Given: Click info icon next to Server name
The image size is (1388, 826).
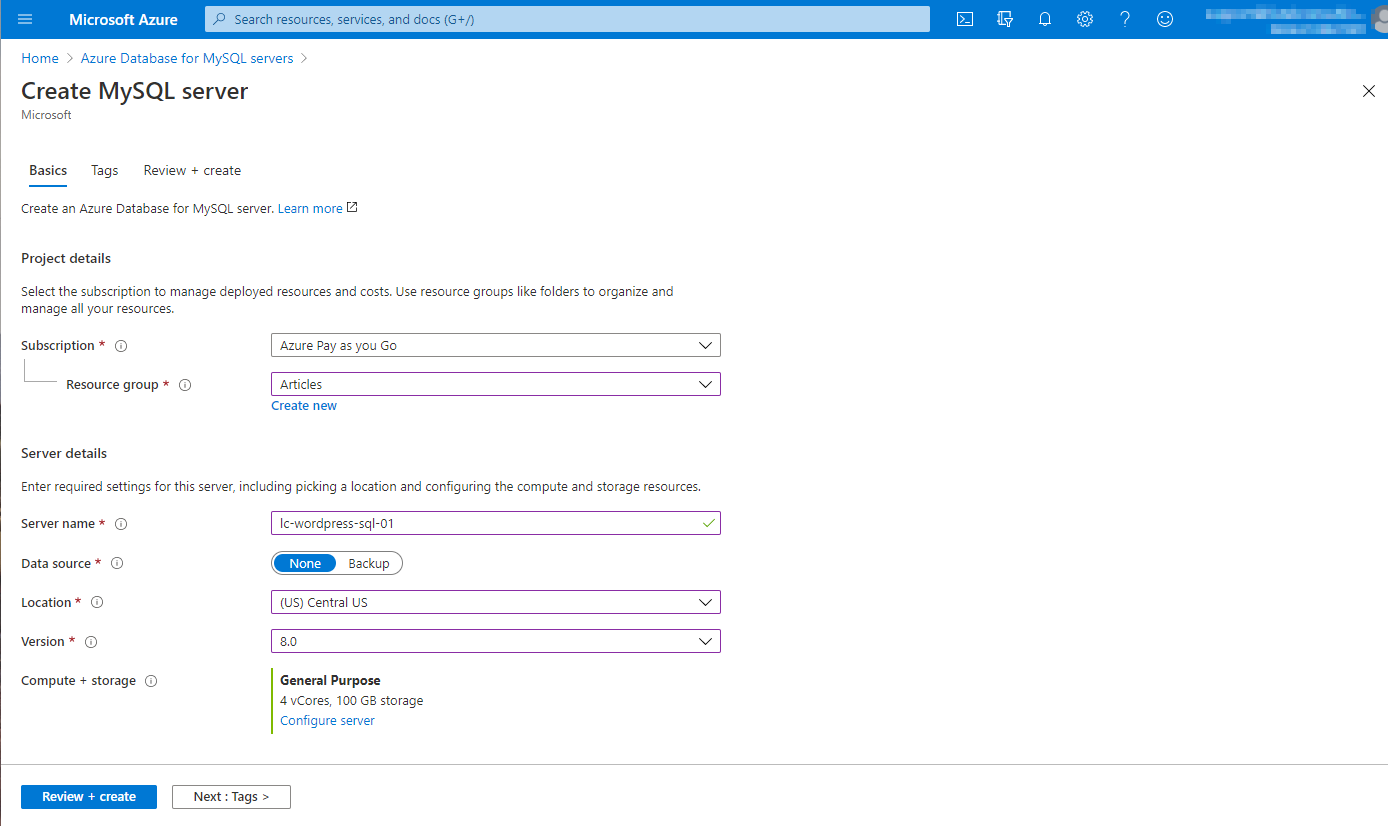Looking at the screenshot, I should [x=121, y=524].
